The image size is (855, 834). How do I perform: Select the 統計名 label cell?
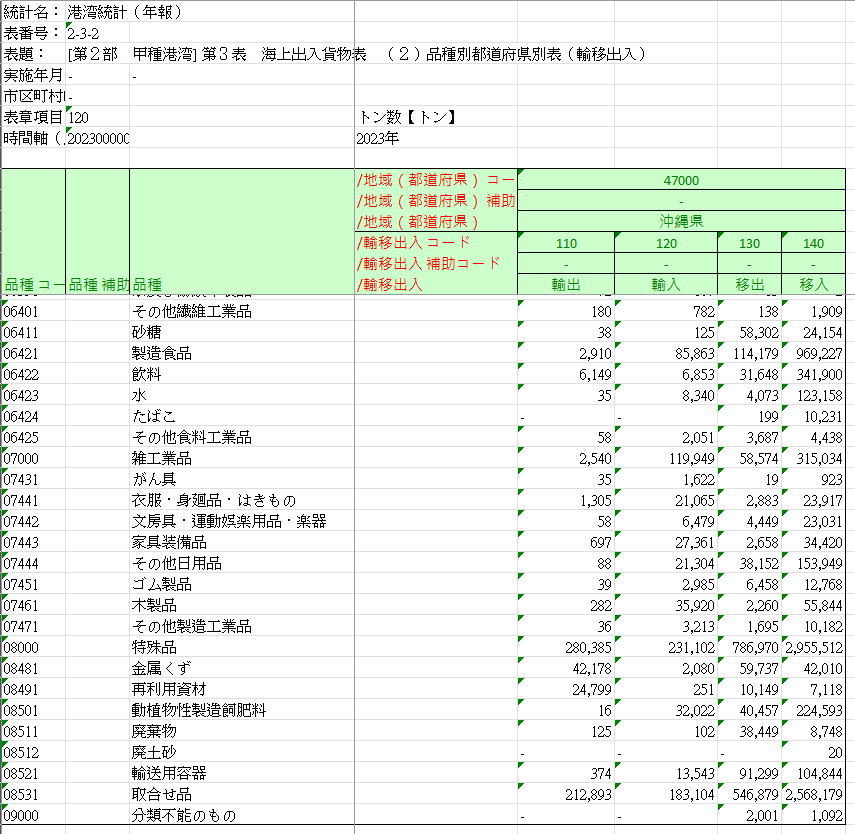[32, 12]
